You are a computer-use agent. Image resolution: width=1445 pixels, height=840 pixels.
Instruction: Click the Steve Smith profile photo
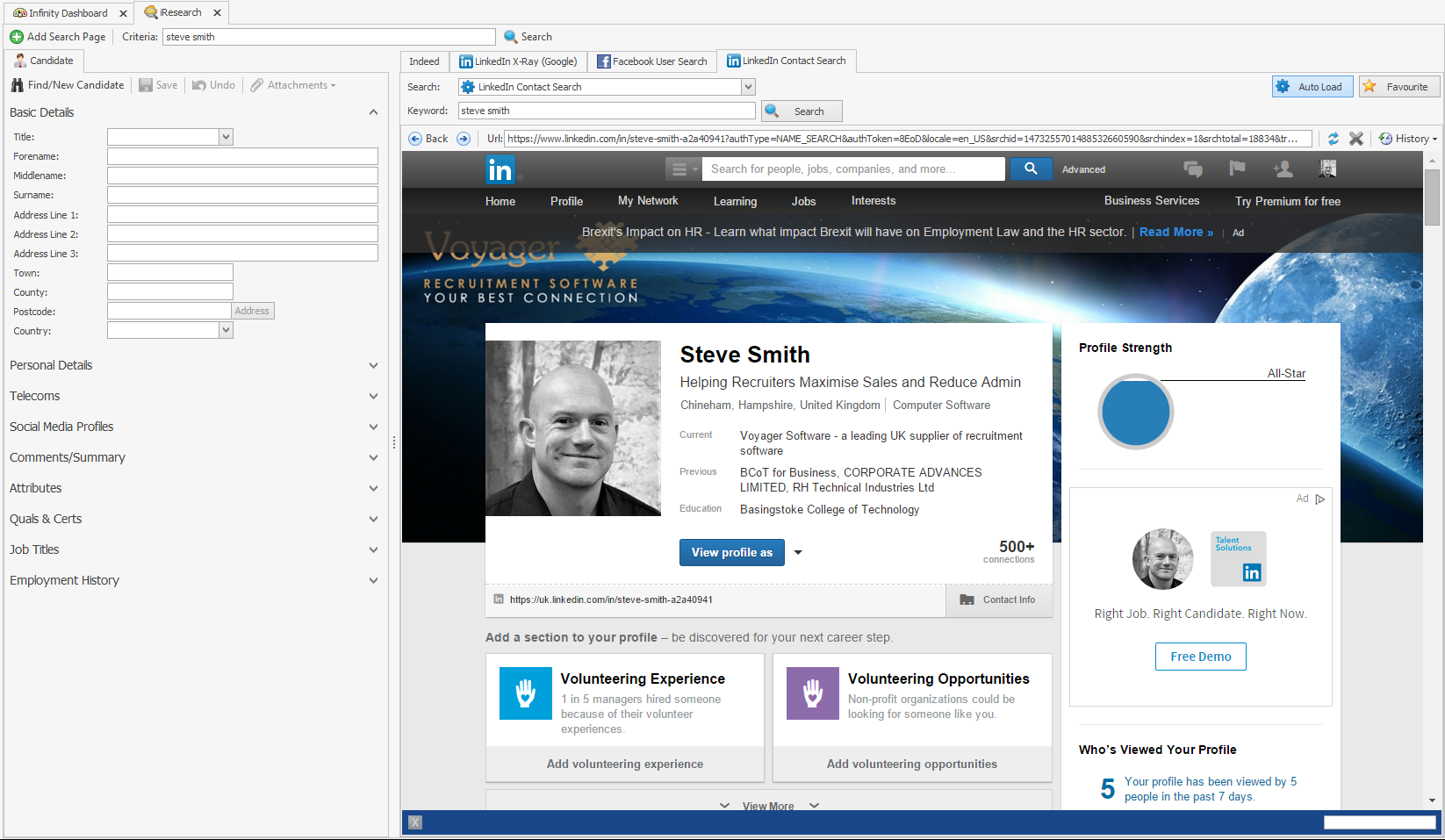(x=573, y=428)
